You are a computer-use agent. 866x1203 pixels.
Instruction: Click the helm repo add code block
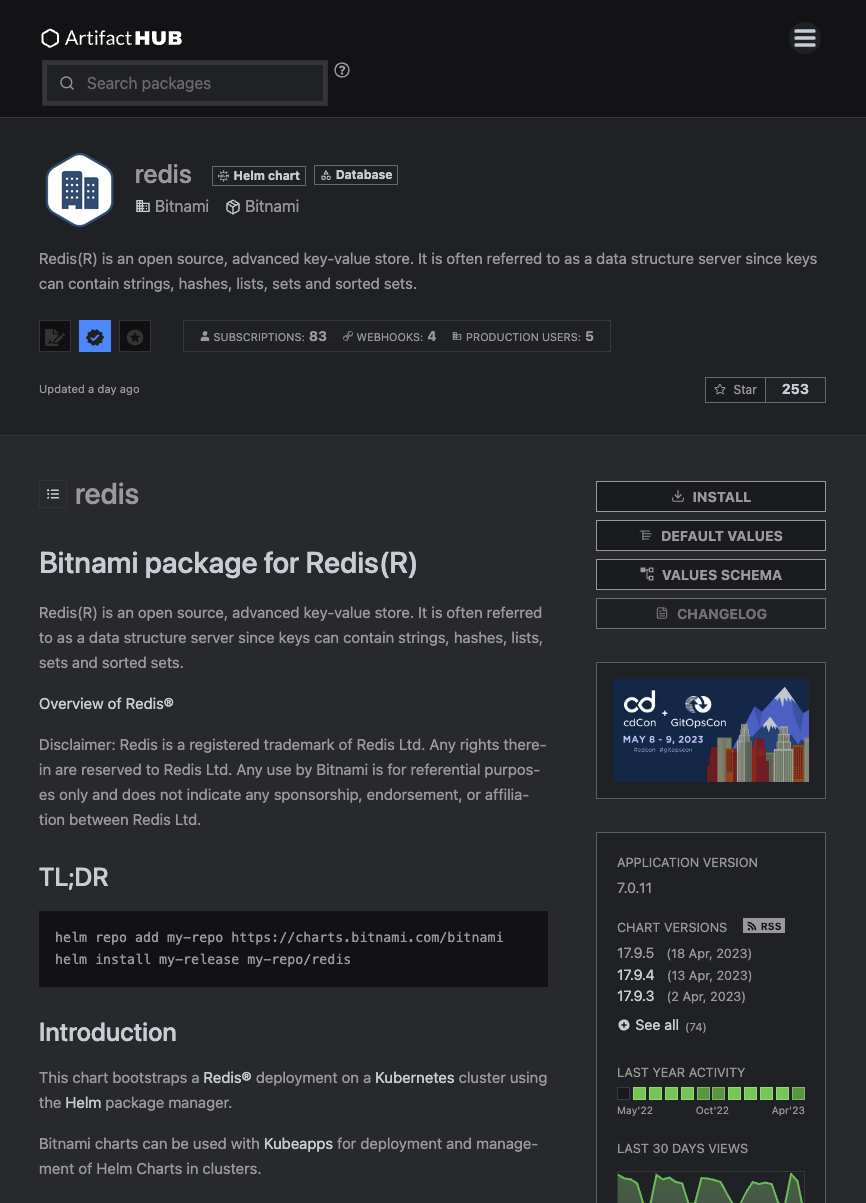point(293,949)
